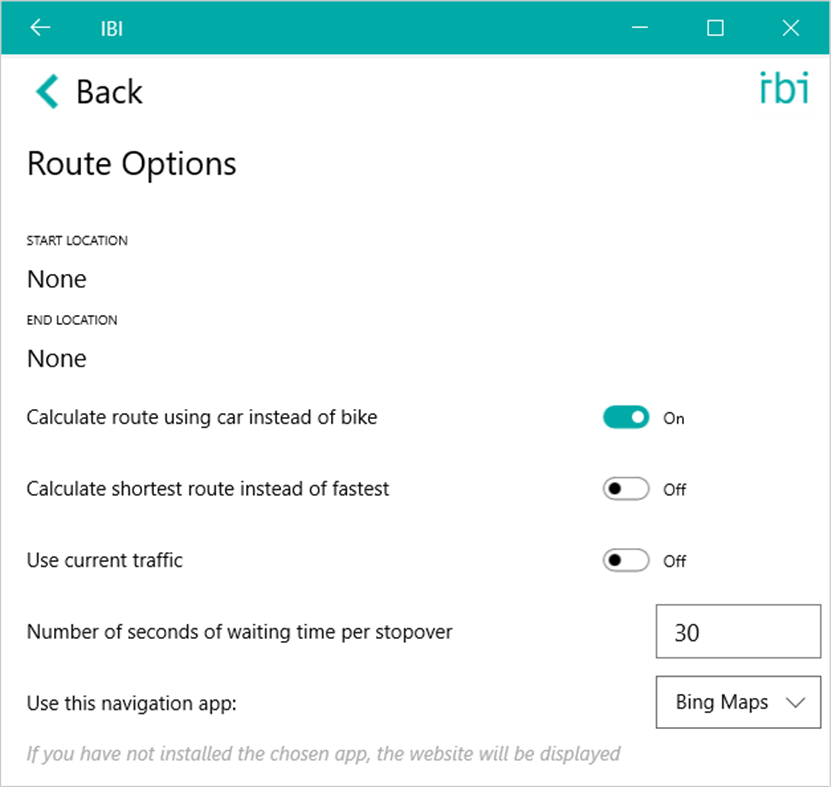Viewport: 831px width, 787px height.
Task: Click the white back arrow in the title bar
Action: click(39, 27)
